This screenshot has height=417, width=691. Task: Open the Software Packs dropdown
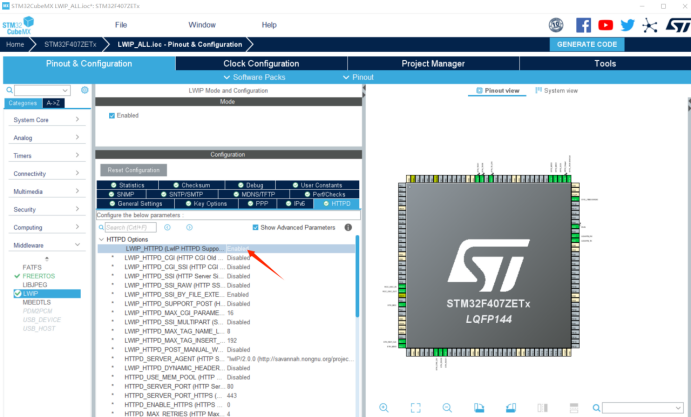click(x=254, y=77)
